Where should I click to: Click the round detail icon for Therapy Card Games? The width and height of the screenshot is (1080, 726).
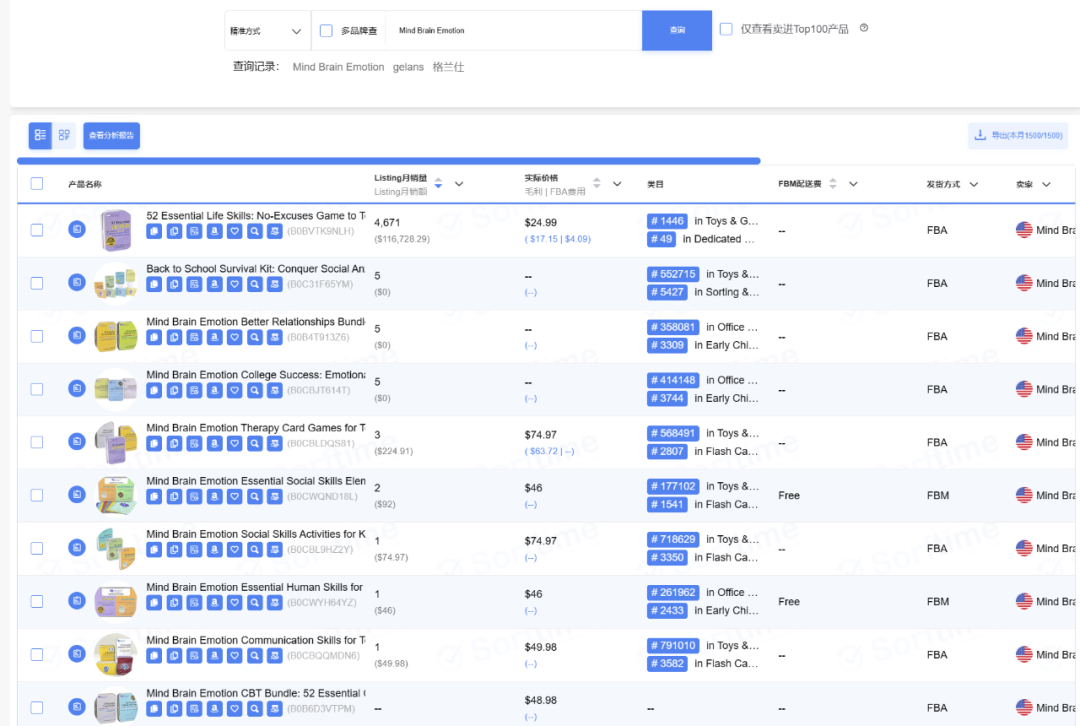click(x=76, y=442)
